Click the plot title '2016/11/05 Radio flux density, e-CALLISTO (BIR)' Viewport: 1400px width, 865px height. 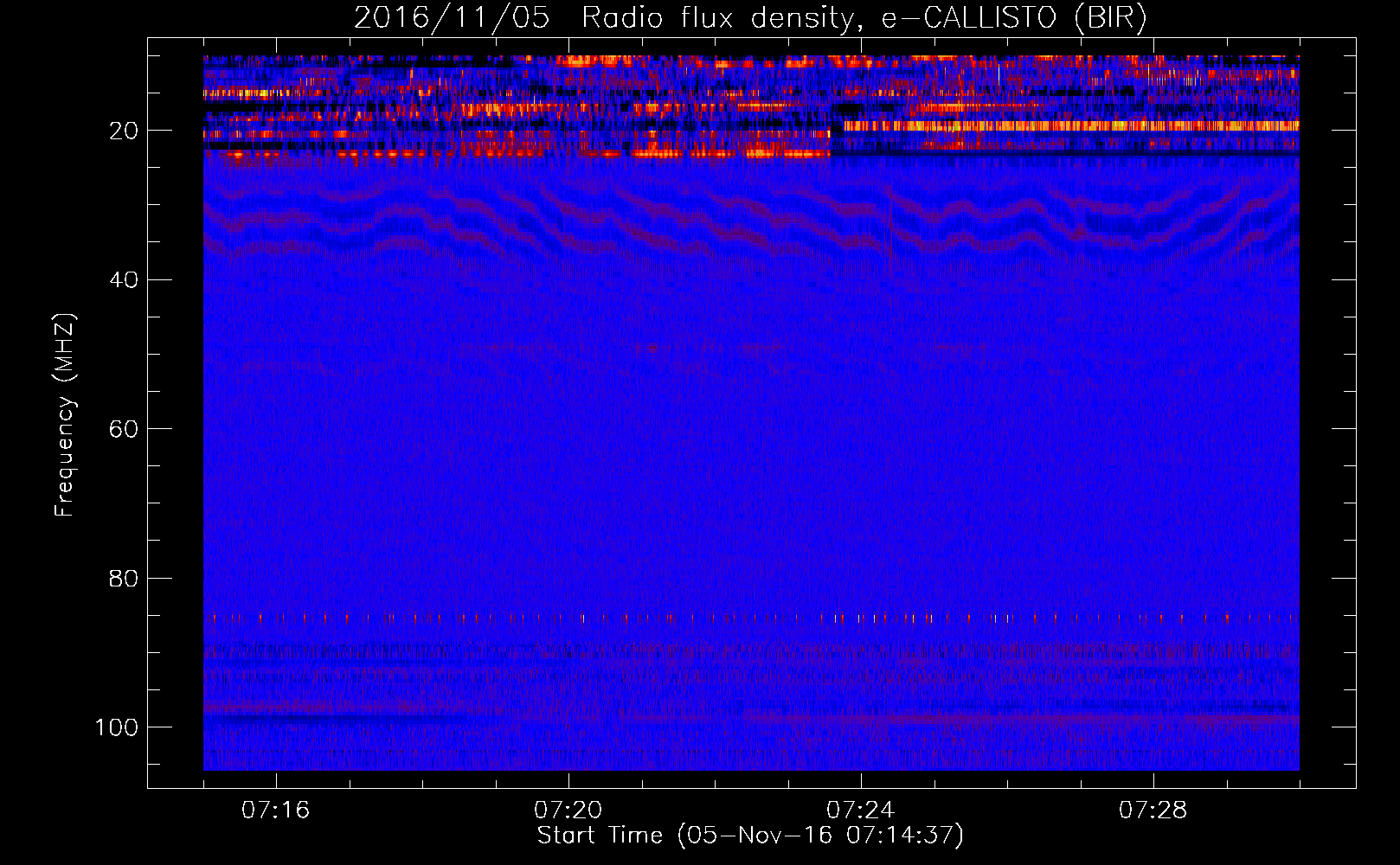click(x=750, y=18)
